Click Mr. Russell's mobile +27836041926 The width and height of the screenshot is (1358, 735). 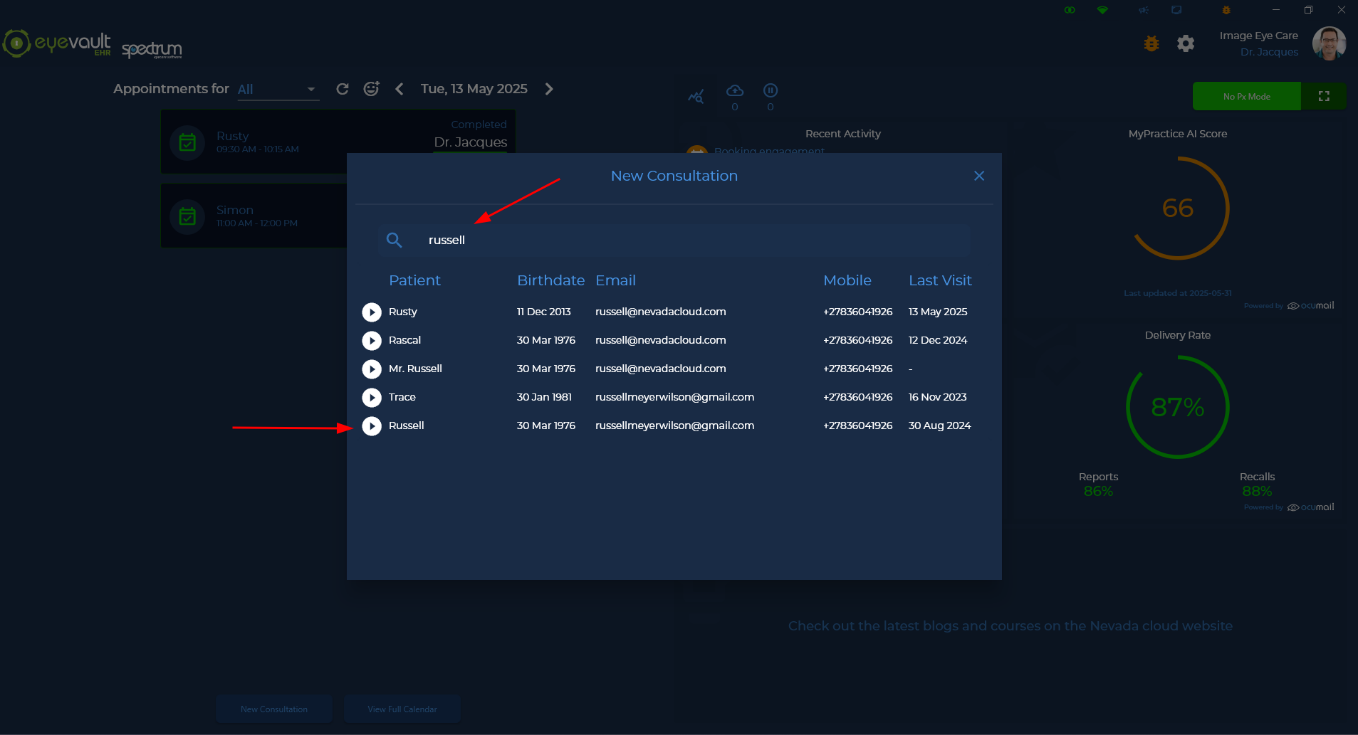click(x=858, y=369)
